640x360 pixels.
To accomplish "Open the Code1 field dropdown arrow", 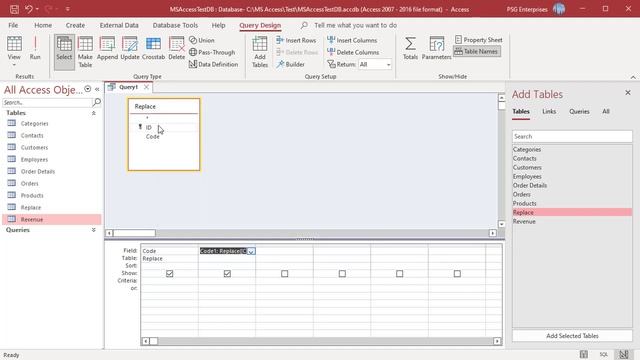I will (251, 251).
